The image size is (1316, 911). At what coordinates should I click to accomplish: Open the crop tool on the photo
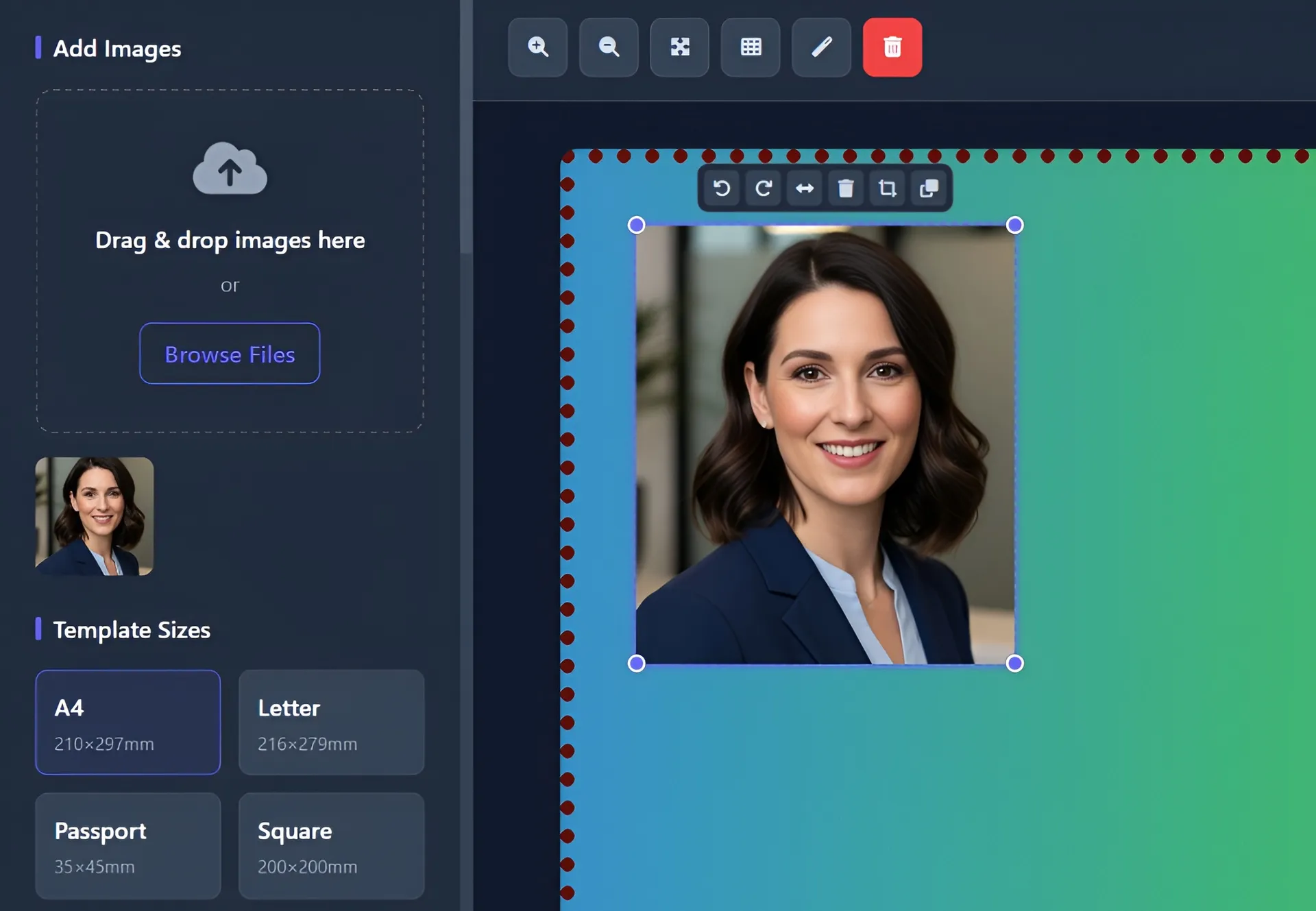(887, 189)
